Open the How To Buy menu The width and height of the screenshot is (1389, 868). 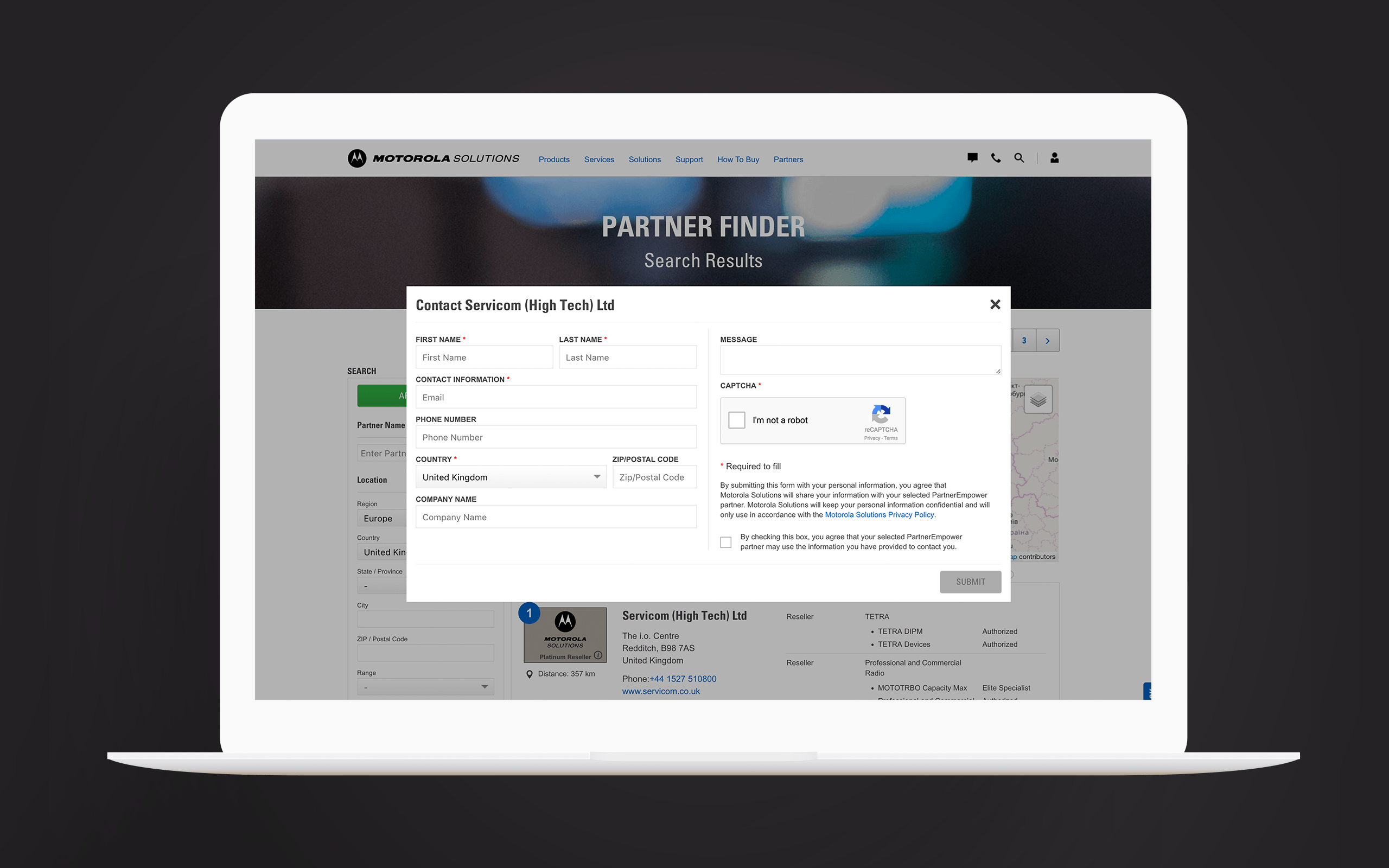738,159
